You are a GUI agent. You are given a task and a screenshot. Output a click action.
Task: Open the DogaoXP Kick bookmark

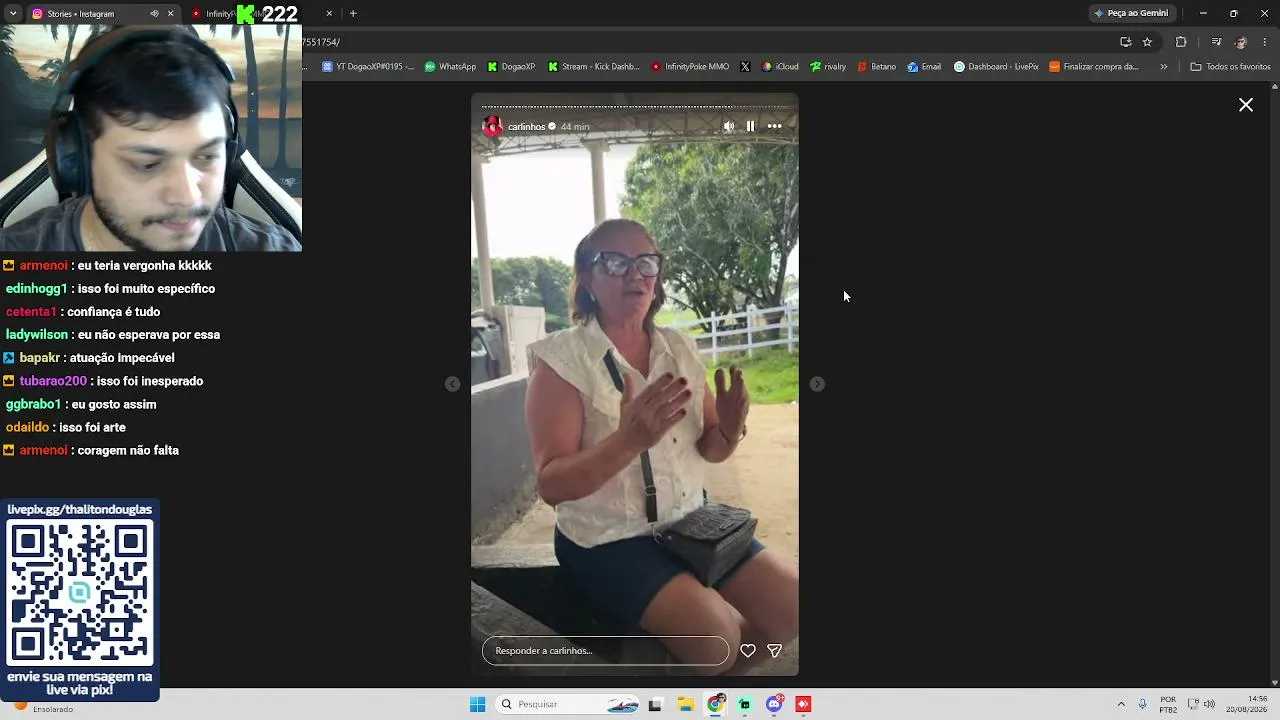511,67
